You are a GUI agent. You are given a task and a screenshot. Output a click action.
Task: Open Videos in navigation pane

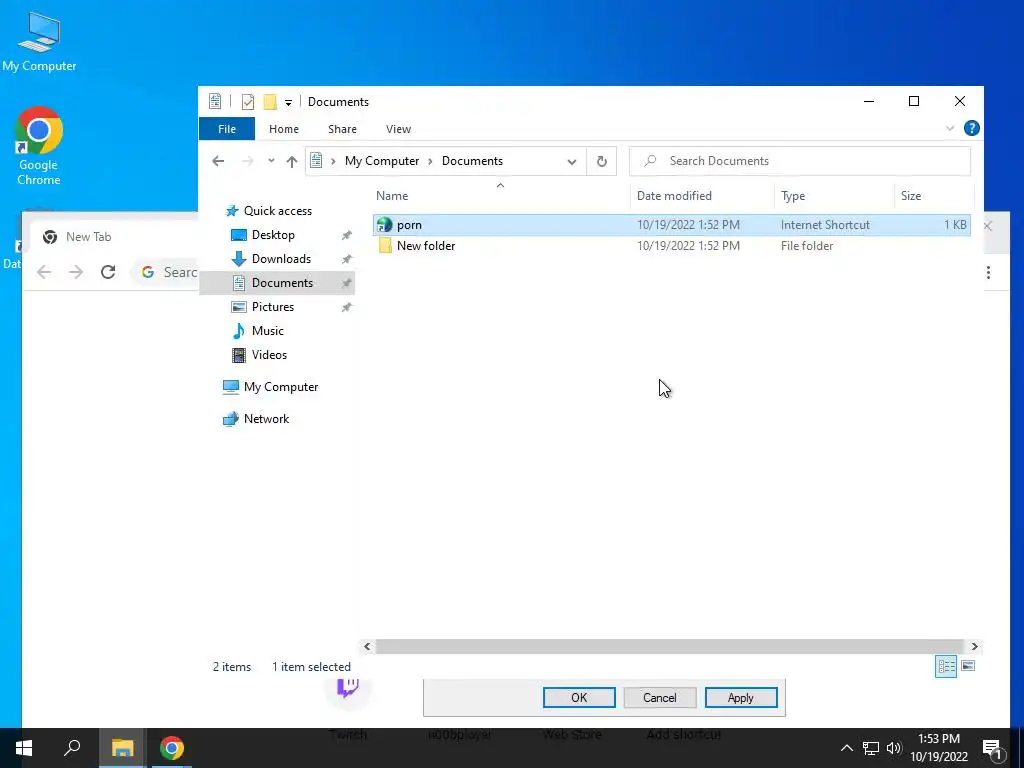269,355
